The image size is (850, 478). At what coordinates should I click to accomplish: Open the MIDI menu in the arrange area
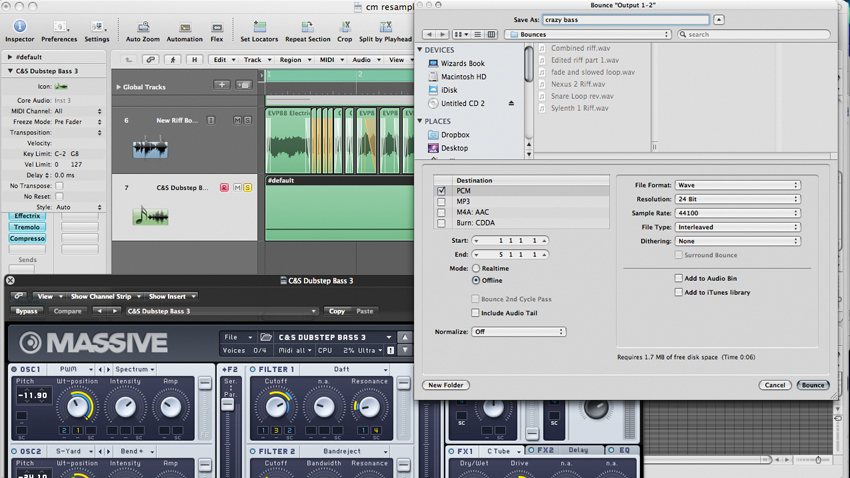pos(331,60)
